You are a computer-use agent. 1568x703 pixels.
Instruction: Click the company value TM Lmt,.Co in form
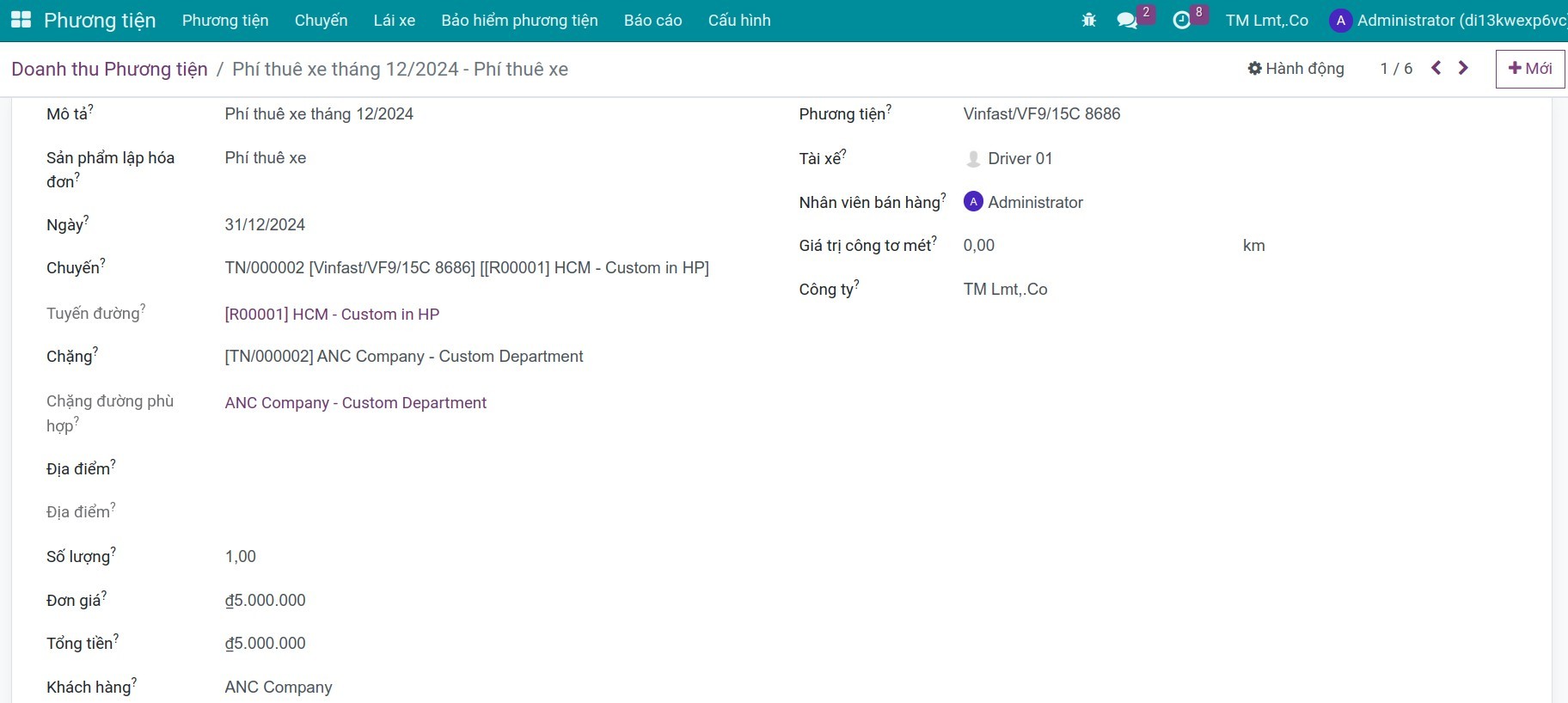pyautogui.click(x=1006, y=290)
